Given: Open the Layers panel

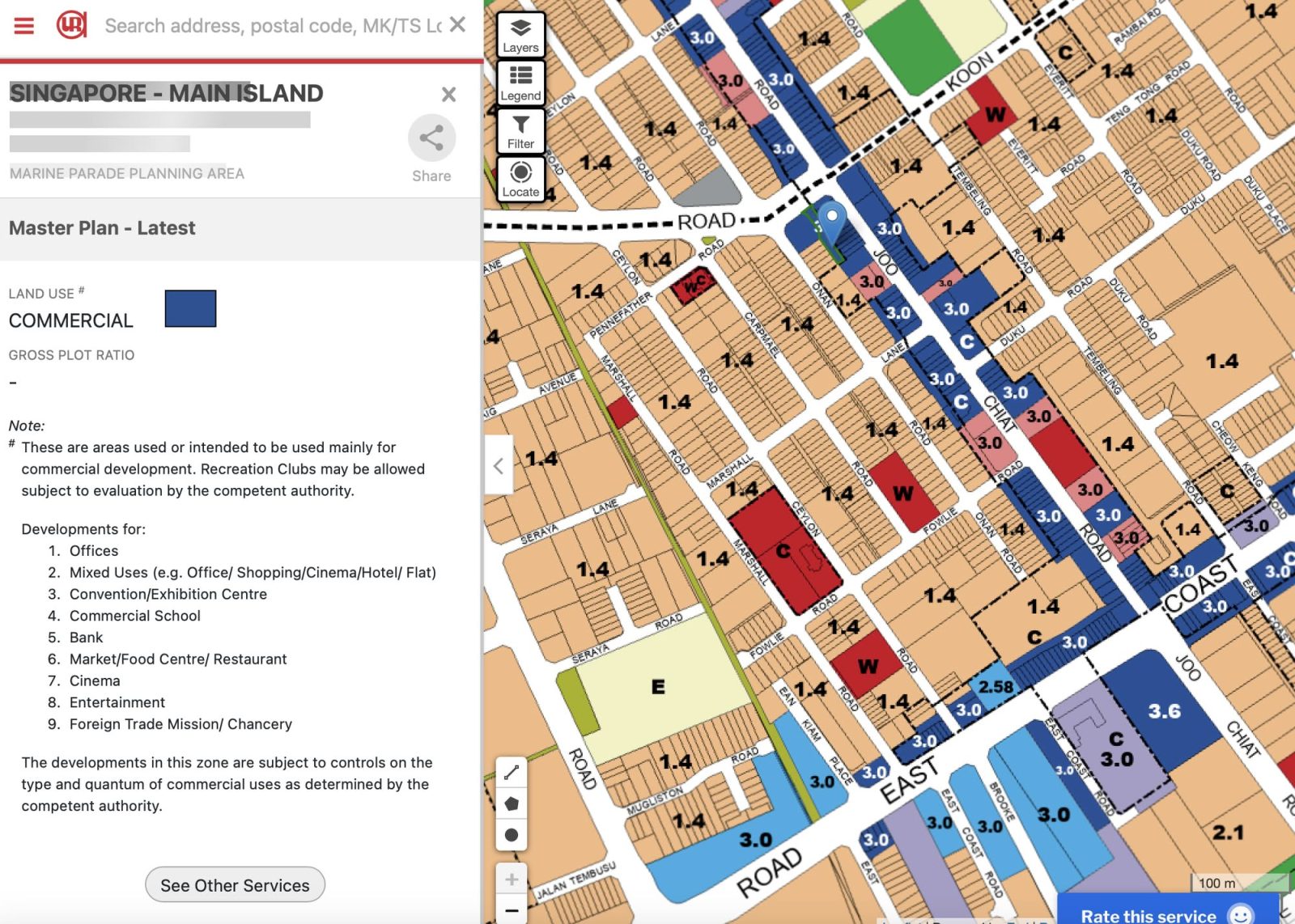Looking at the screenshot, I should coord(520,36).
